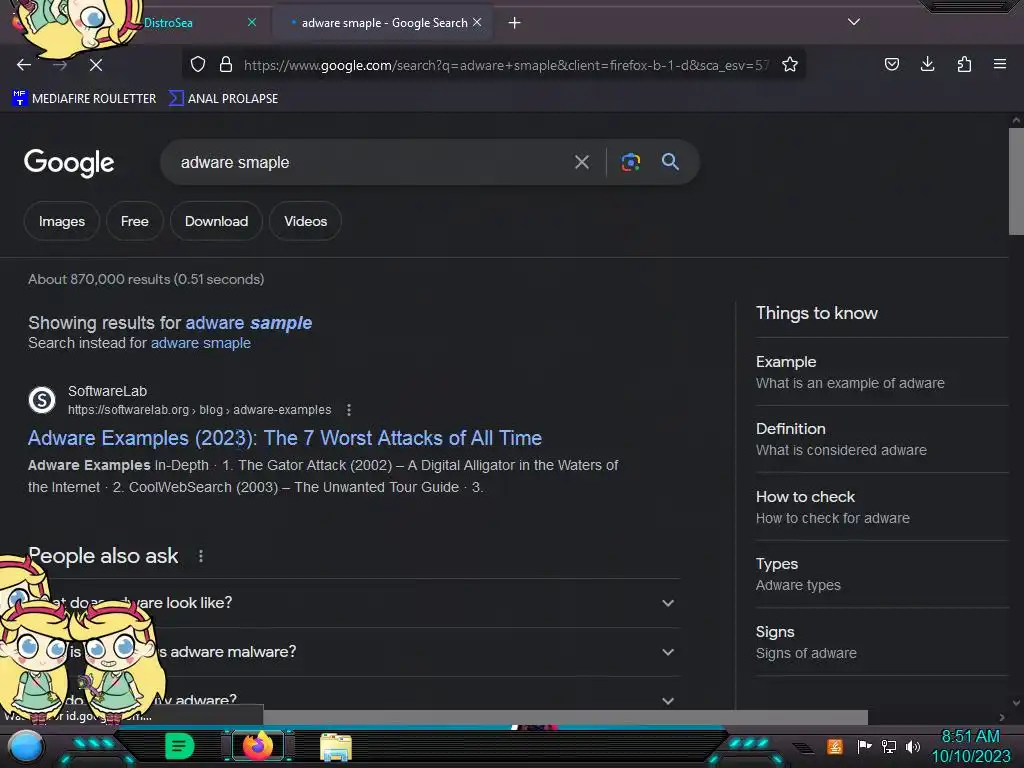This screenshot has width=1024, height=768.
Task: Filter results by Images
Action: click(x=62, y=221)
